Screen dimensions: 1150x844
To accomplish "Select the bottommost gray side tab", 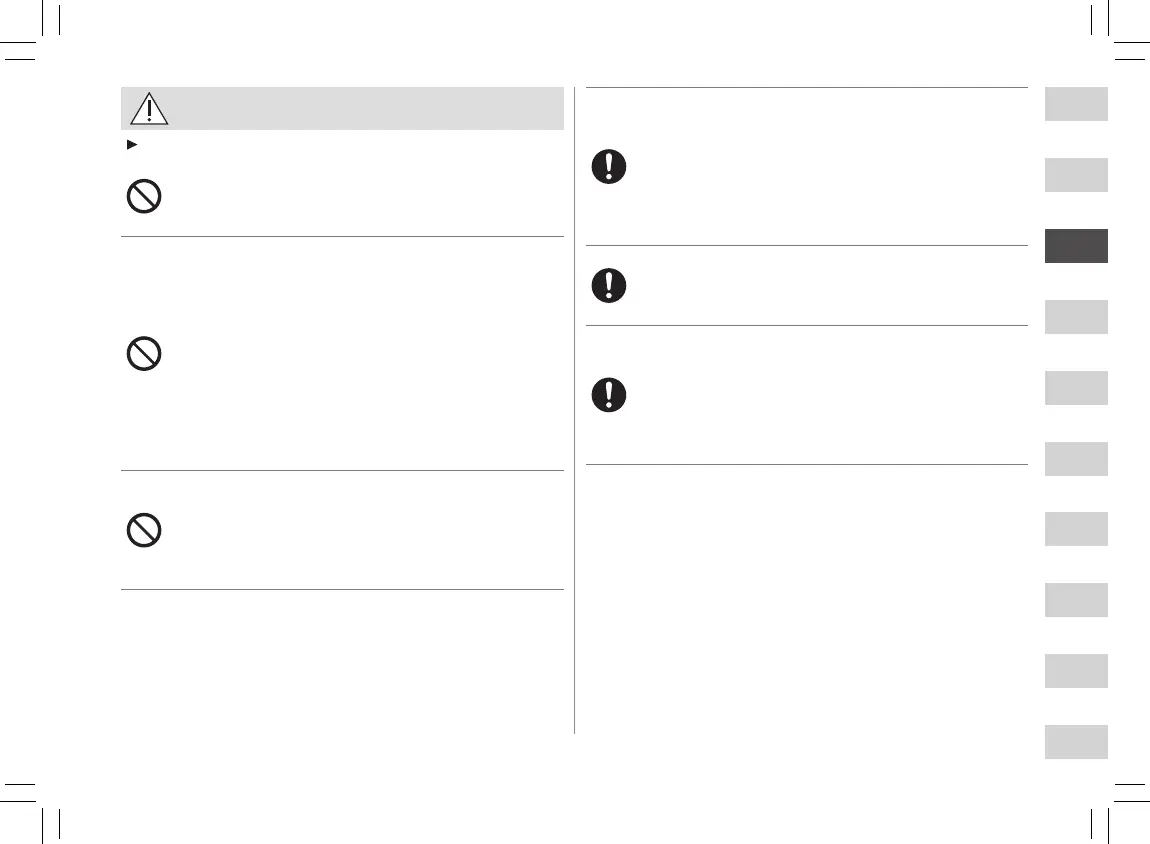I will tap(1076, 742).
